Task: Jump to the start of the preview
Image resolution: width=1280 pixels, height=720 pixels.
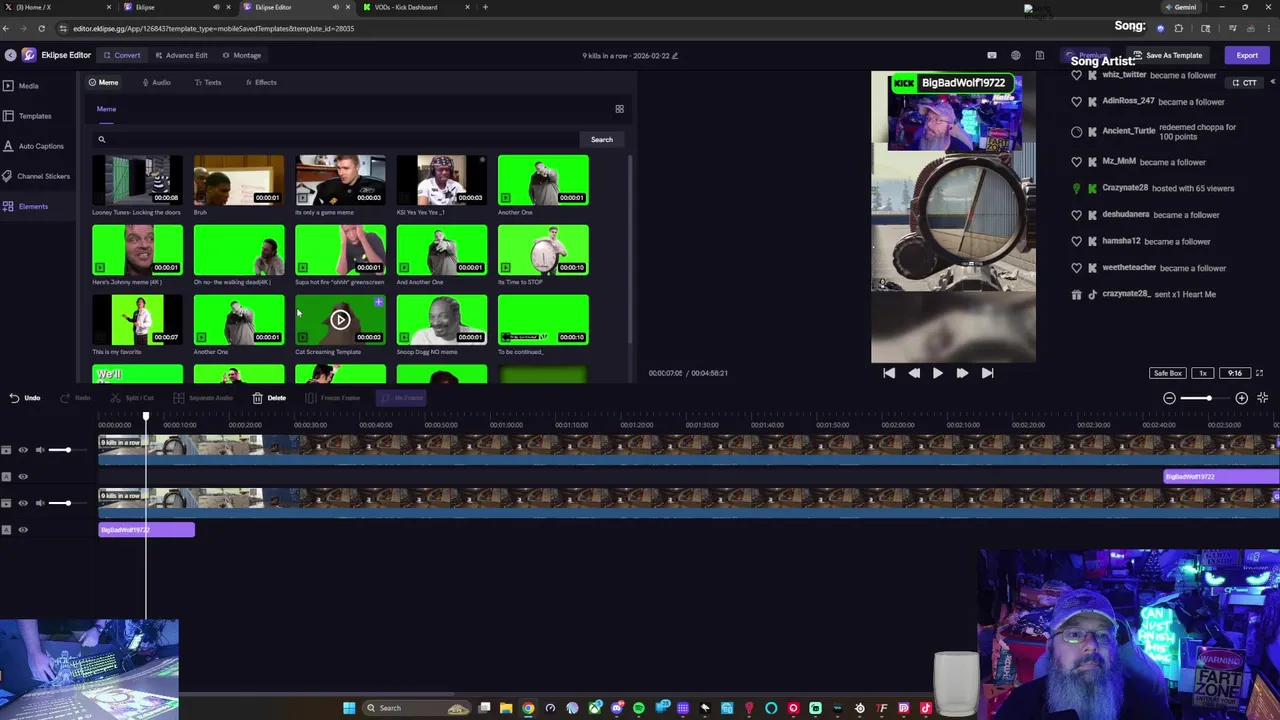Action: tap(889, 373)
